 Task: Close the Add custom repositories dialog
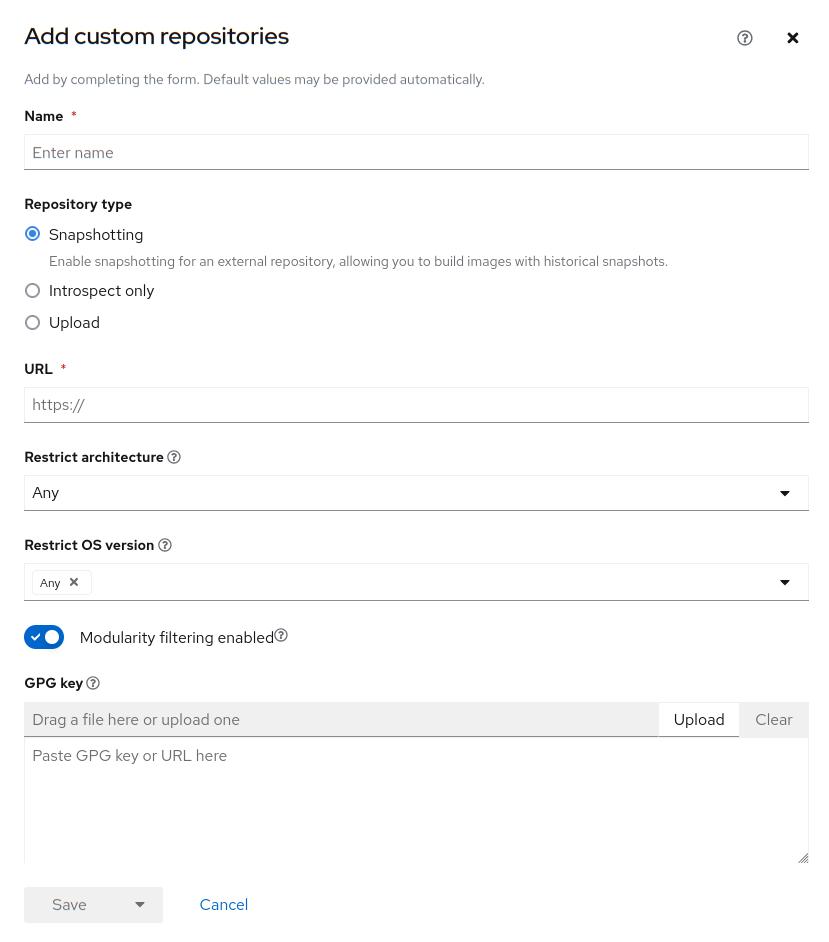tap(792, 38)
